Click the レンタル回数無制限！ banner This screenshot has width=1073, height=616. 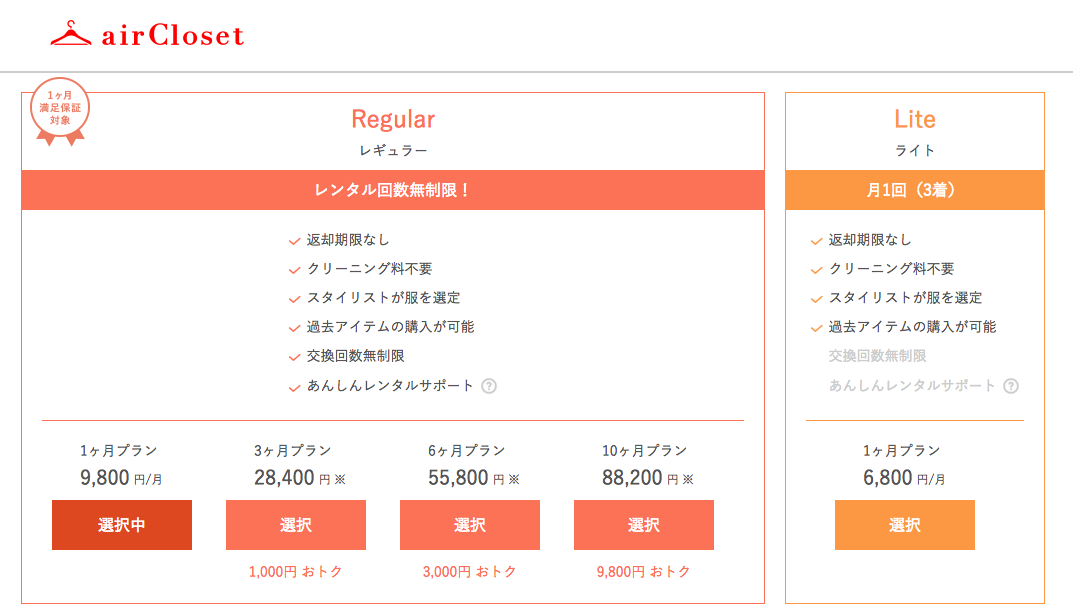click(393, 190)
